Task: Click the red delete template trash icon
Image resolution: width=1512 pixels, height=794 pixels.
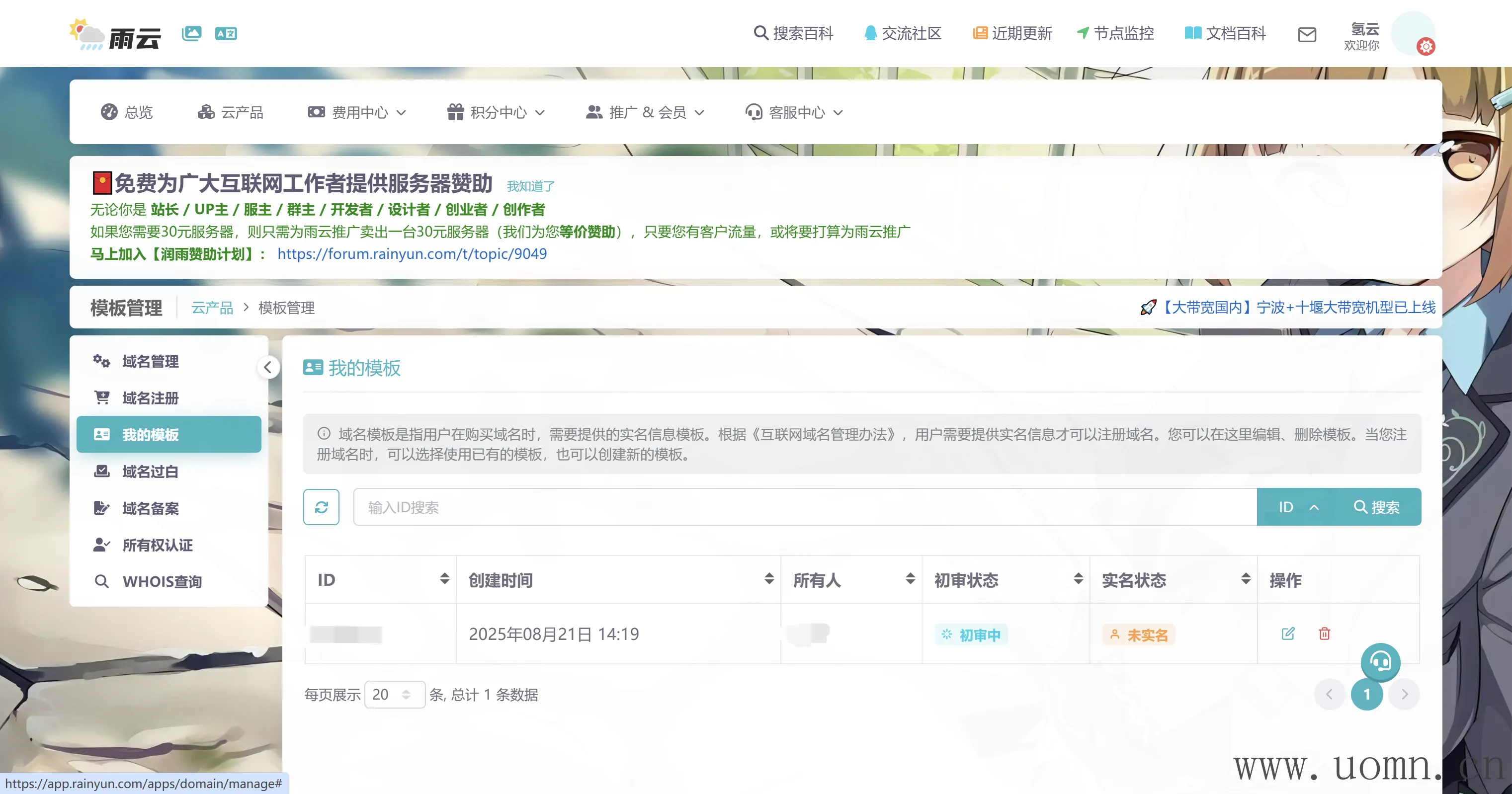Action: point(1324,634)
